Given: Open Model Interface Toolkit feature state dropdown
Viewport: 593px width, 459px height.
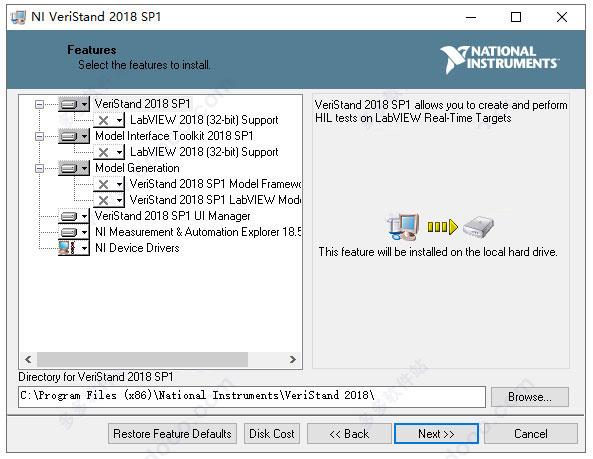Looking at the screenshot, I should [74, 136].
